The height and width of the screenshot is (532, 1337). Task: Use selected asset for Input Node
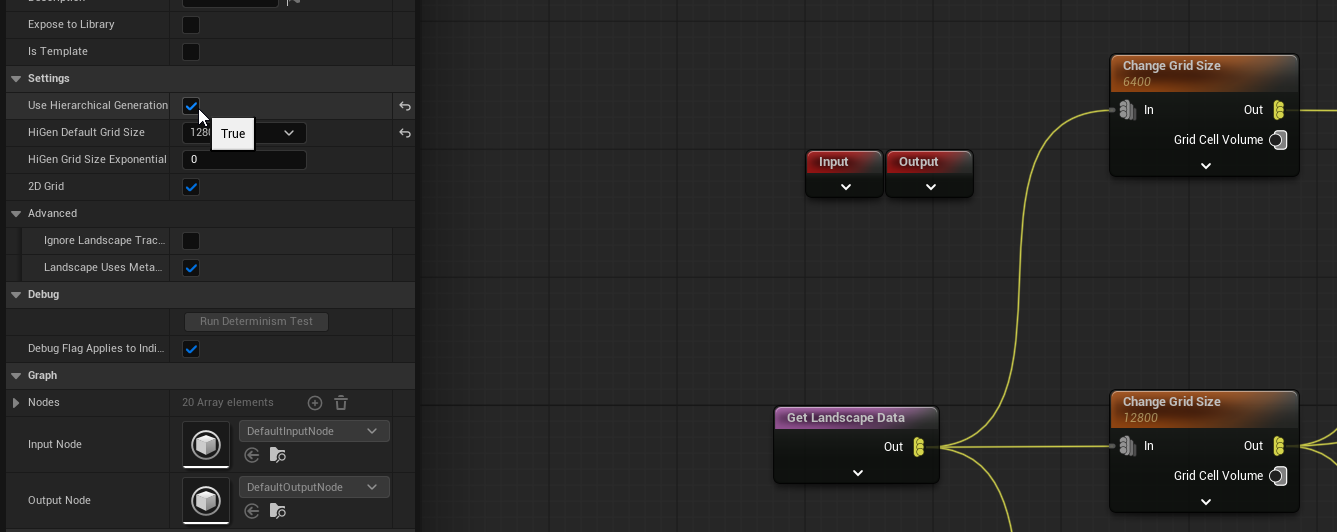(252, 455)
